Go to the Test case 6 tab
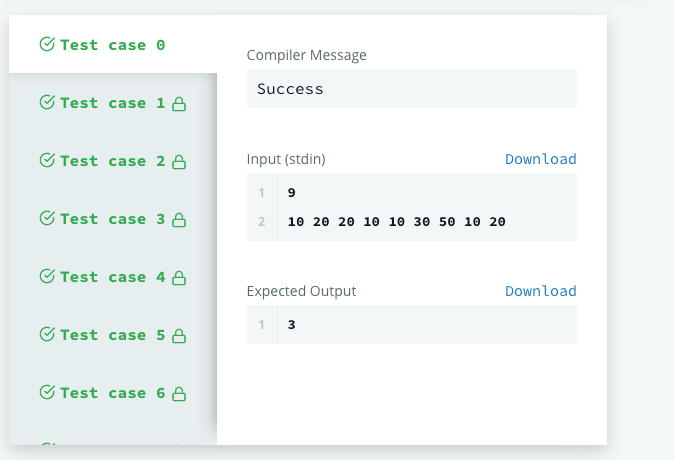 (x=112, y=393)
